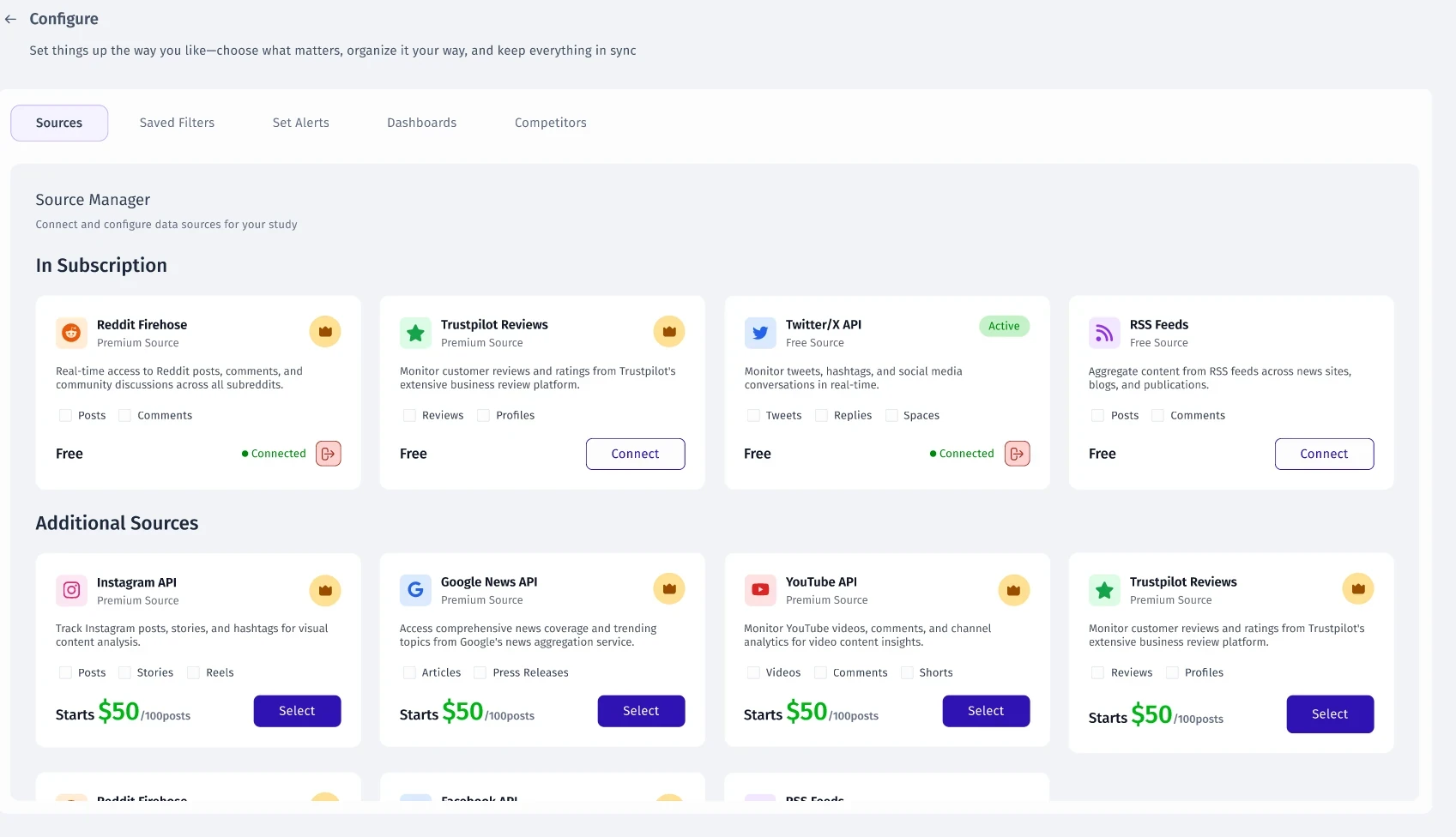Click the crown badge on Instagram API card
The height and width of the screenshot is (837, 1456).
point(325,590)
